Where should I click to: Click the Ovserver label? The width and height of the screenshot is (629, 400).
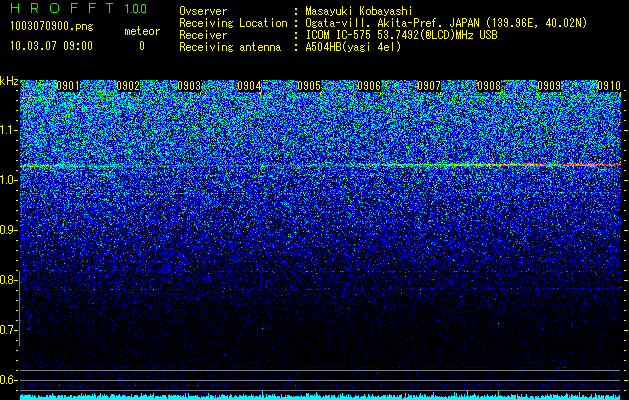(203, 11)
